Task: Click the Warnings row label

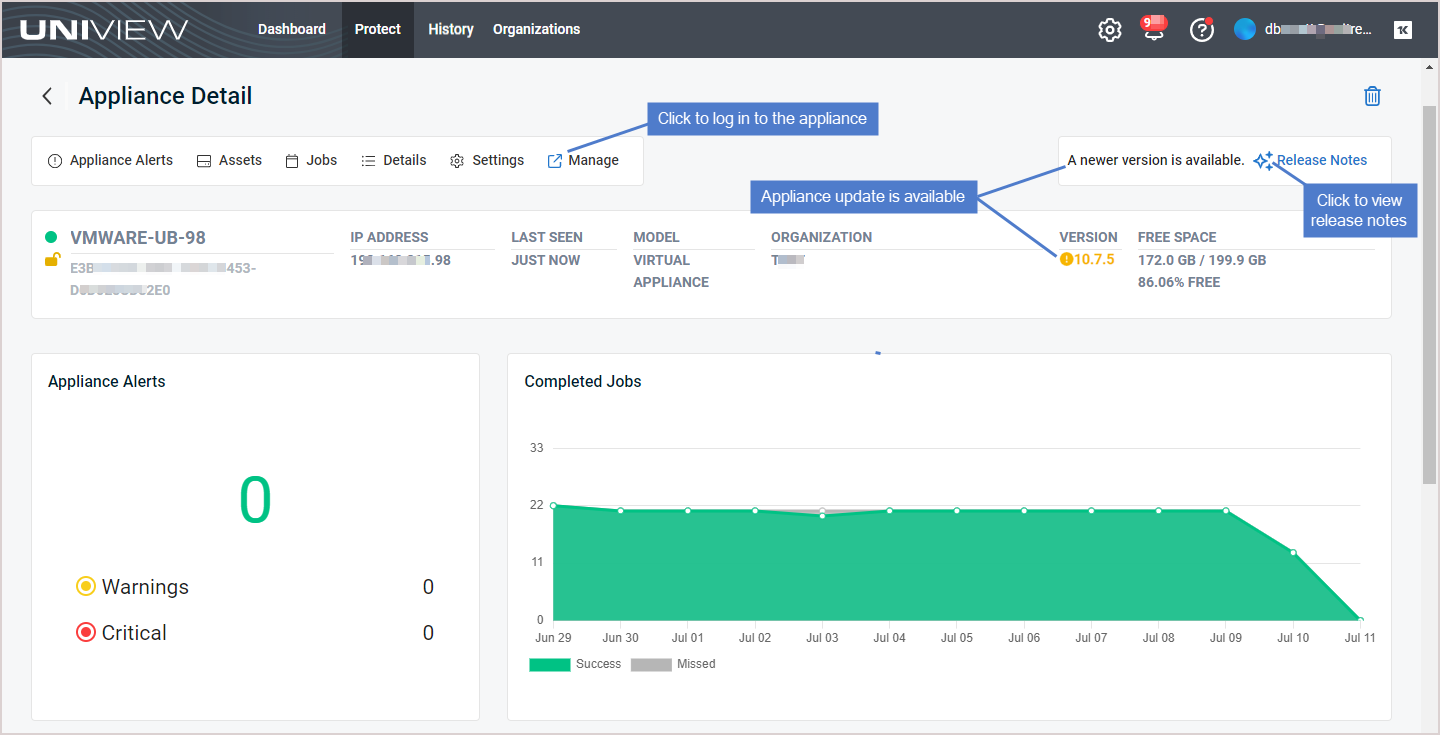Action: [x=145, y=587]
